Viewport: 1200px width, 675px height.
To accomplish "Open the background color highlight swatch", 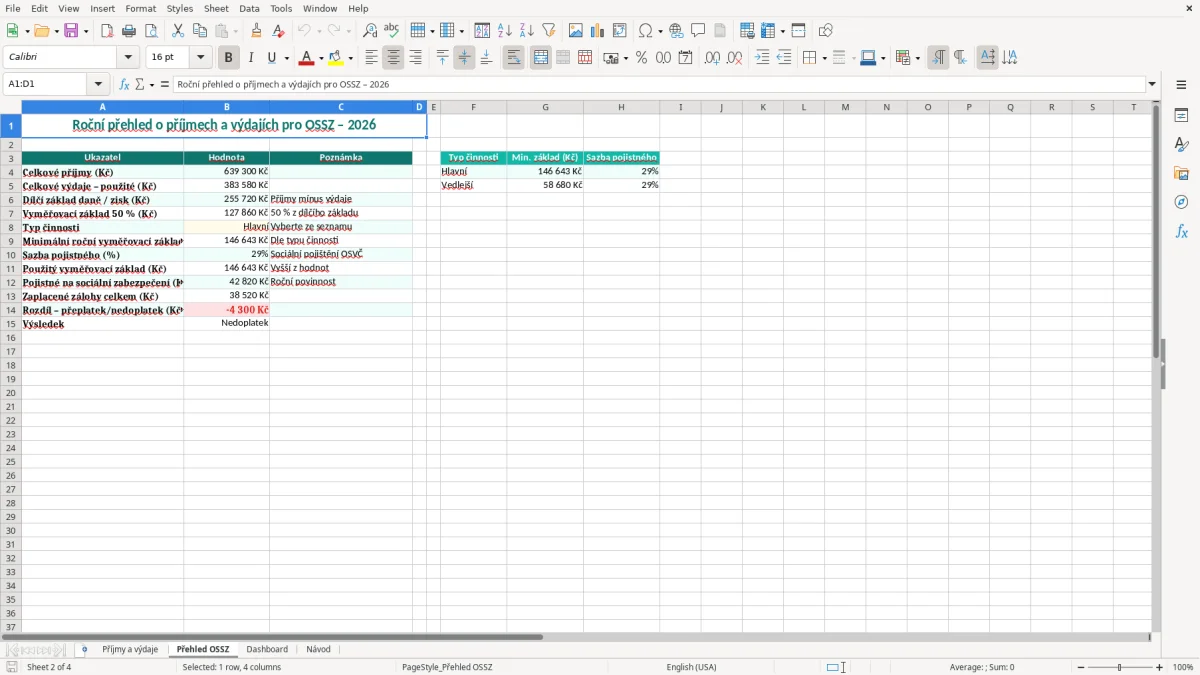I will tap(336, 58).
